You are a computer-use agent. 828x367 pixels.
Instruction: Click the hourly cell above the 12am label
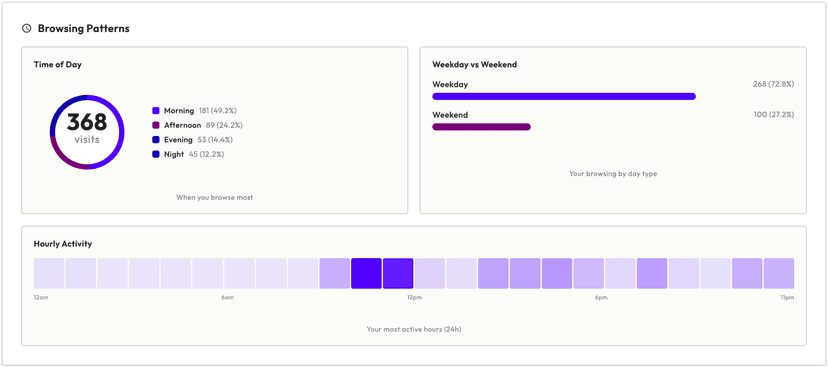coord(49,274)
